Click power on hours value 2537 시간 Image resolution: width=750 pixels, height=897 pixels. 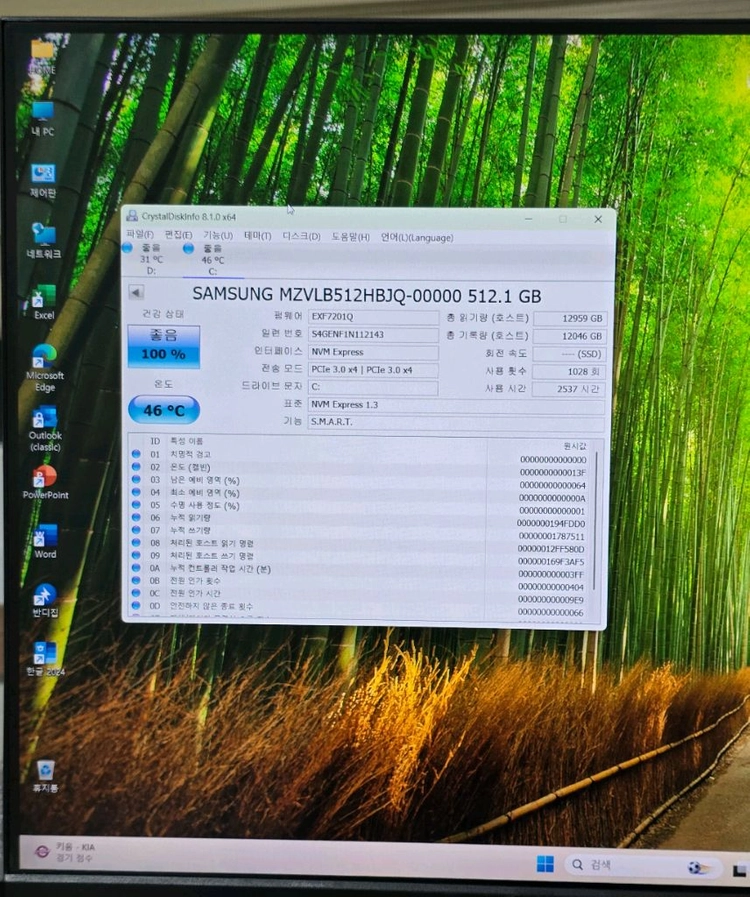(569, 389)
